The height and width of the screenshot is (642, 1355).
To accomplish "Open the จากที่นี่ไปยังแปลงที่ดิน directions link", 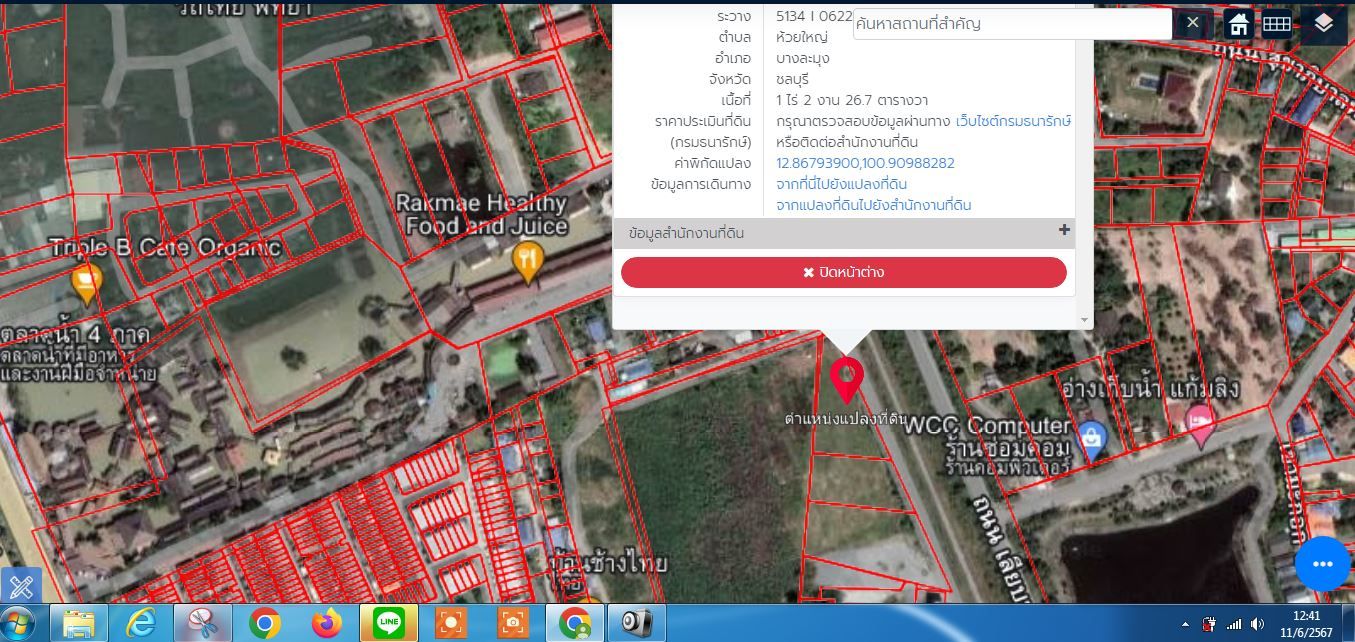I will 842,184.
